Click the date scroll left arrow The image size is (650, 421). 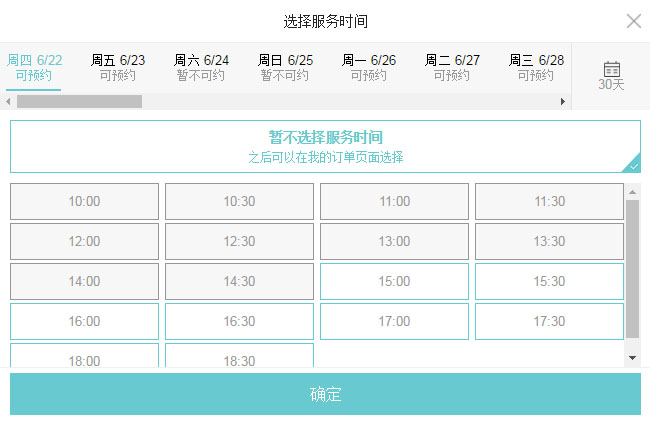(x=8, y=101)
